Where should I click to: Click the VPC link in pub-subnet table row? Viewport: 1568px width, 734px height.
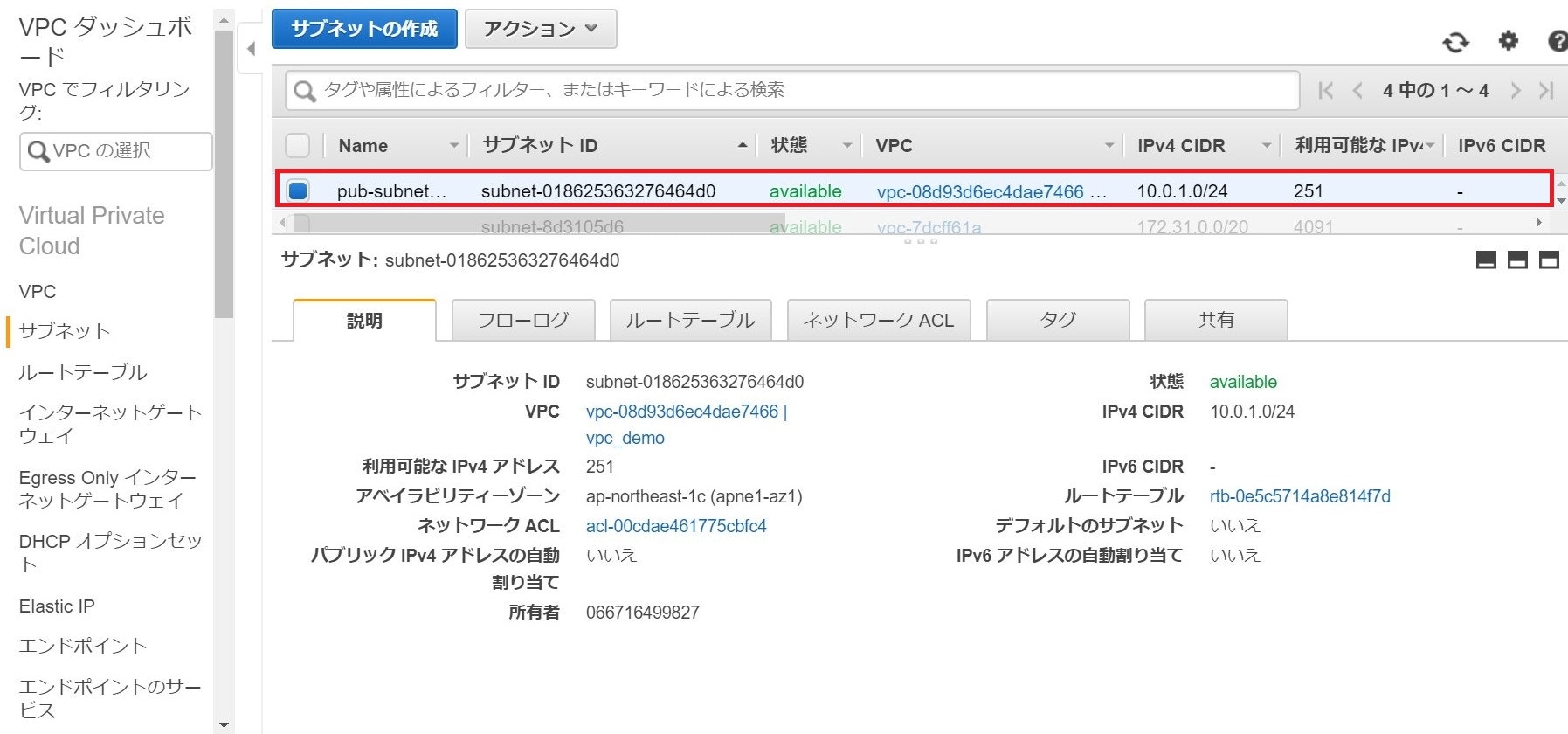pyautogui.click(x=980, y=191)
